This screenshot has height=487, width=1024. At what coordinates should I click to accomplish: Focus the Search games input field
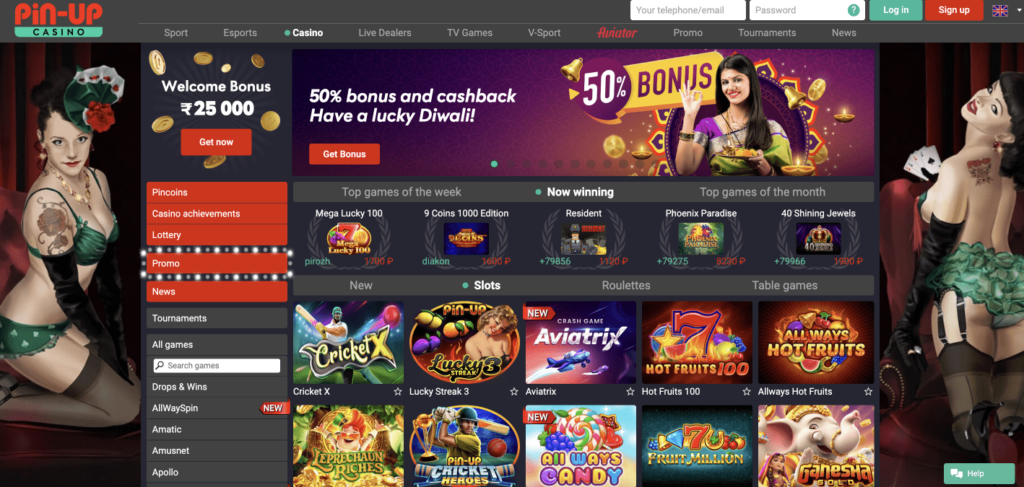217,366
